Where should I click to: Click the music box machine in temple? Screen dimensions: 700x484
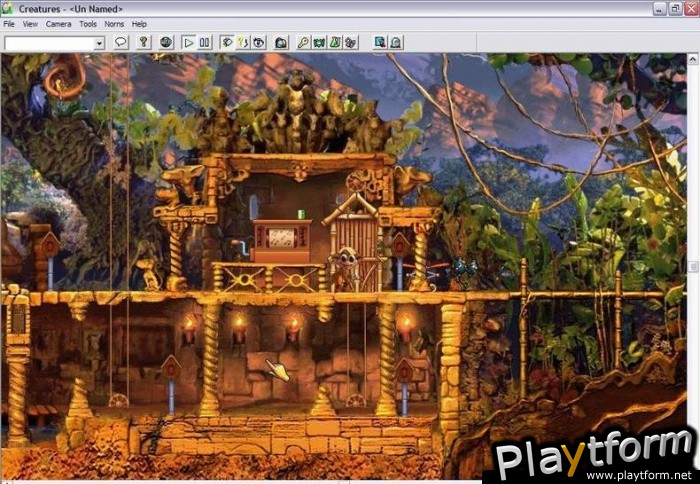[x=281, y=241]
